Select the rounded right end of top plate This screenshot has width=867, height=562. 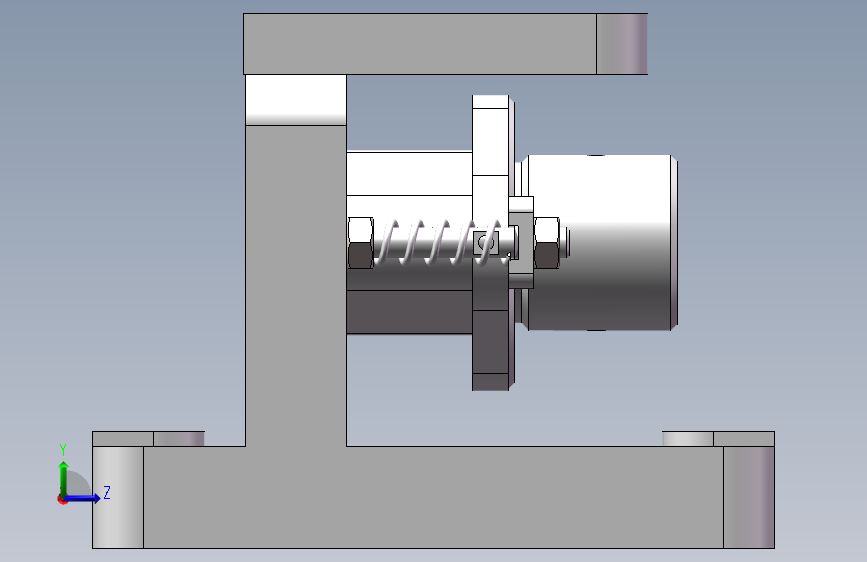coord(622,44)
